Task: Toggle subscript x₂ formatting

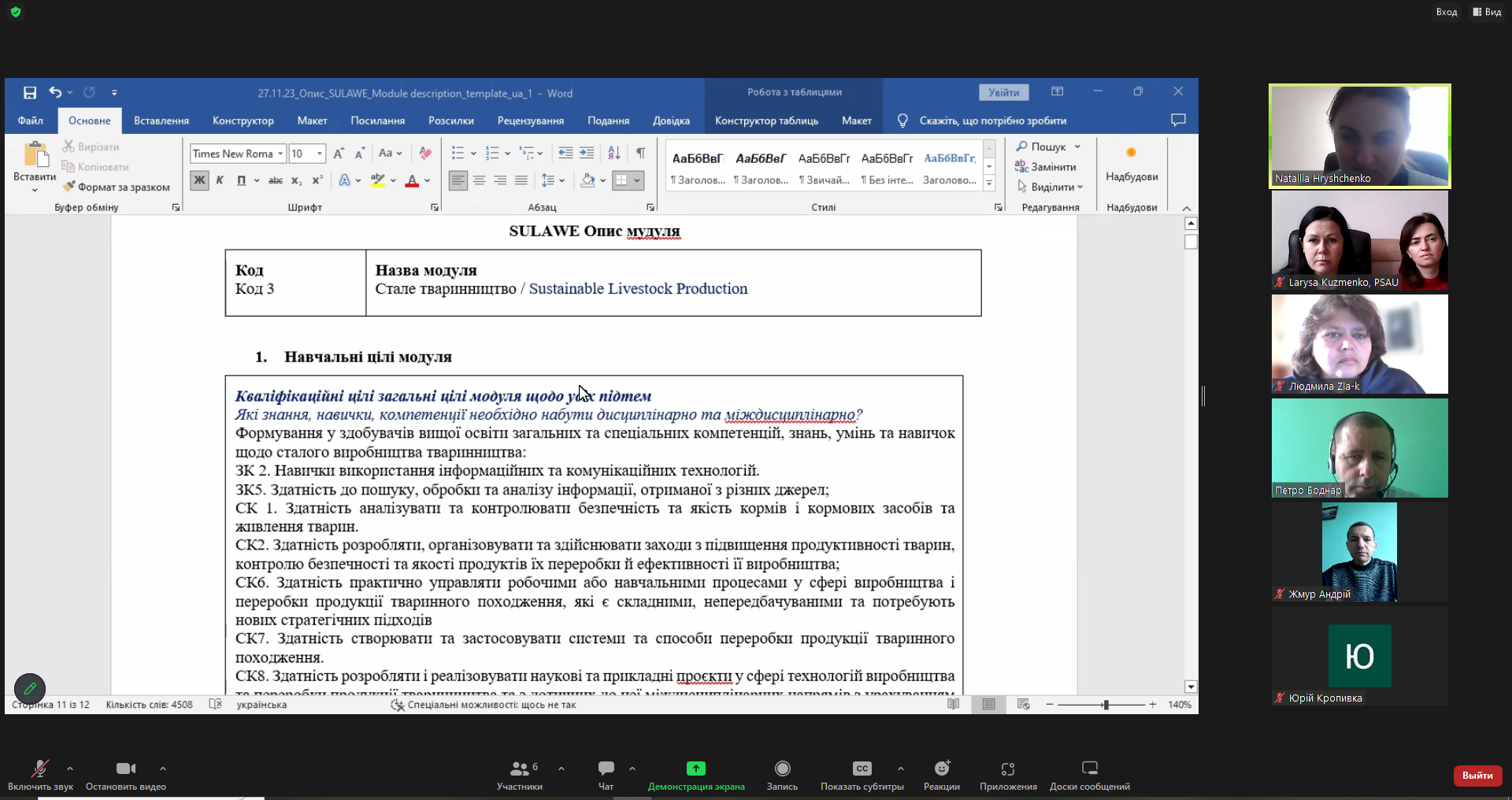Action: (x=296, y=180)
